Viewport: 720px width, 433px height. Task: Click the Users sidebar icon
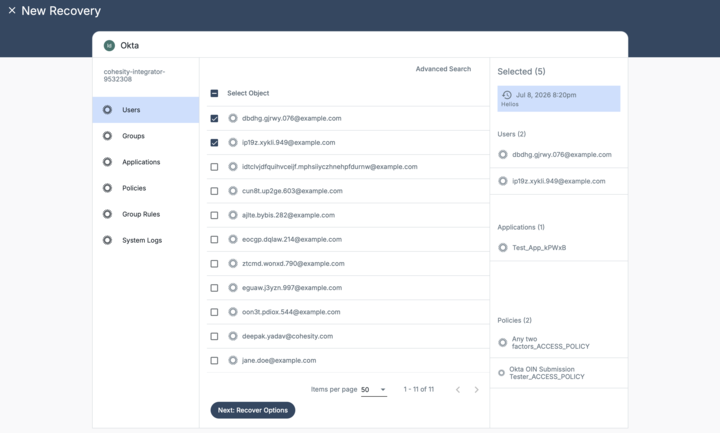pos(107,110)
